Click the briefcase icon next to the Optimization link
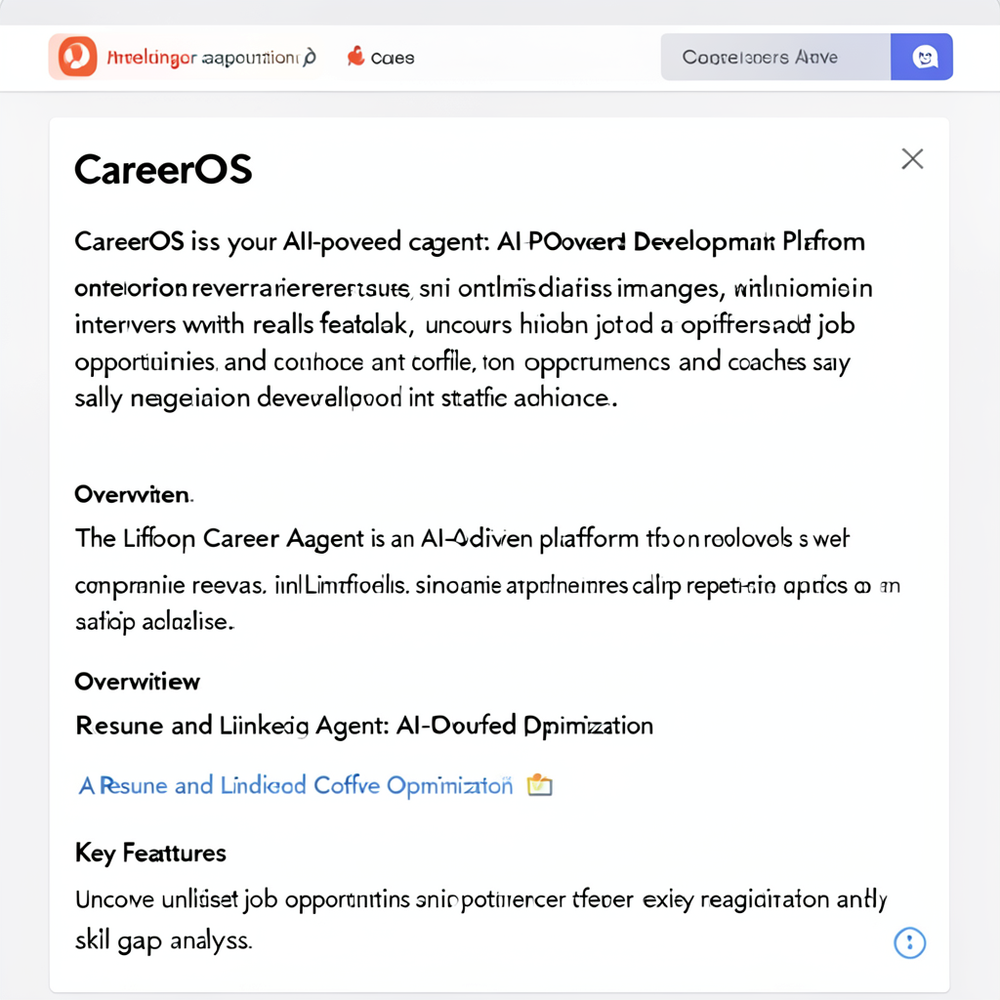The height and width of the screenshot is (1000, 1000). tap(540, 786)
